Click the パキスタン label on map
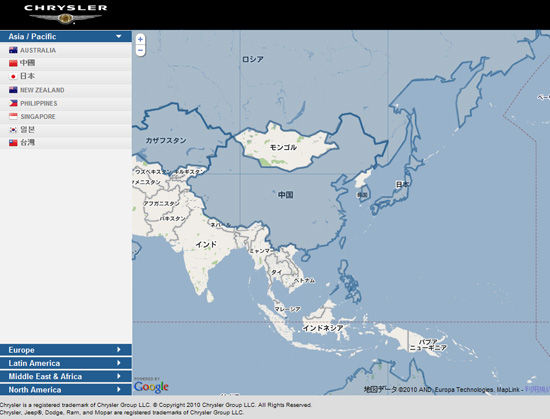Viewport: 550px width, 419px height. click(x=172, y=218)
